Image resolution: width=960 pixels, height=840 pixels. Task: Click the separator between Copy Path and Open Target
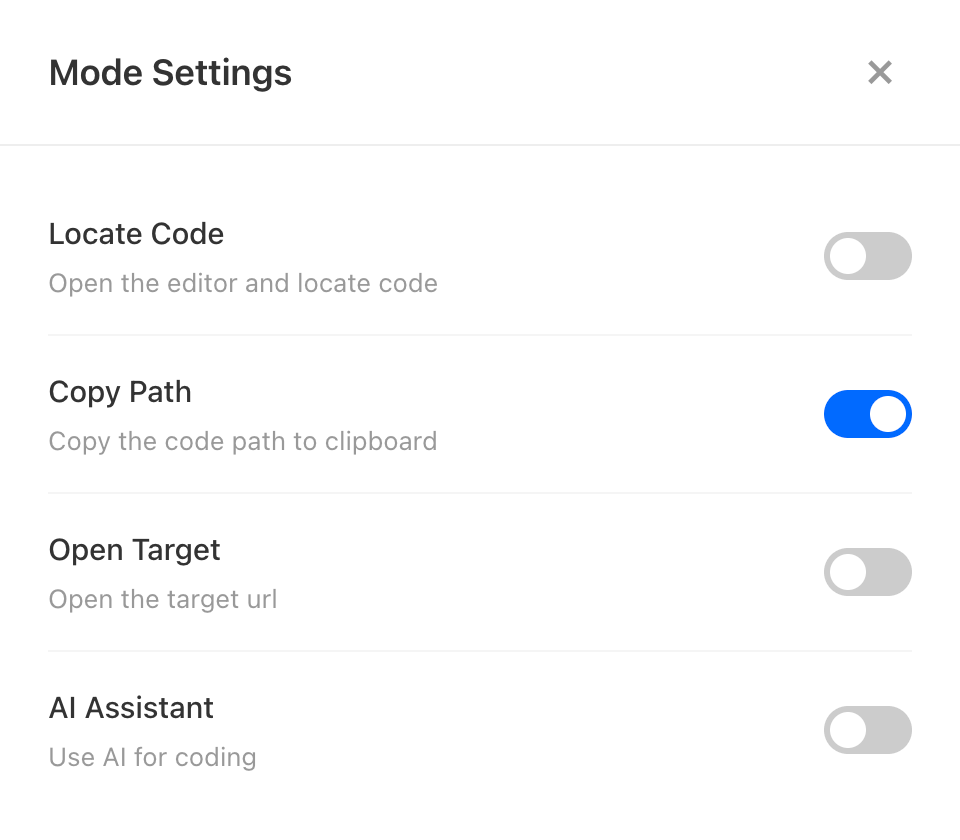pos(480,493)
